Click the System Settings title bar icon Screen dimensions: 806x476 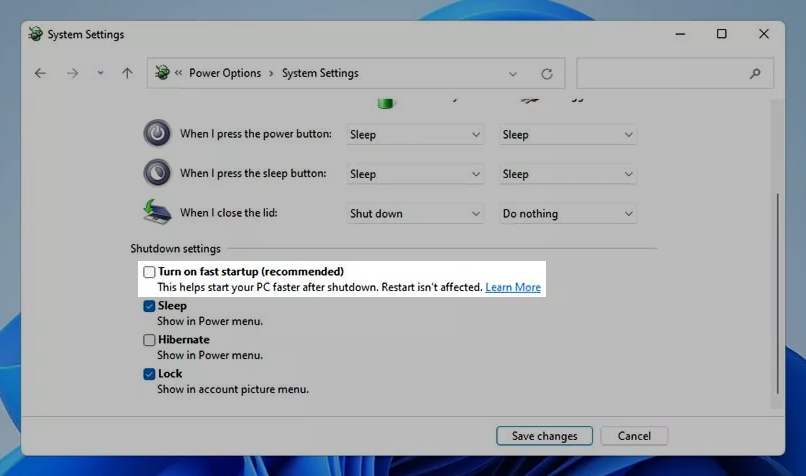35,34
